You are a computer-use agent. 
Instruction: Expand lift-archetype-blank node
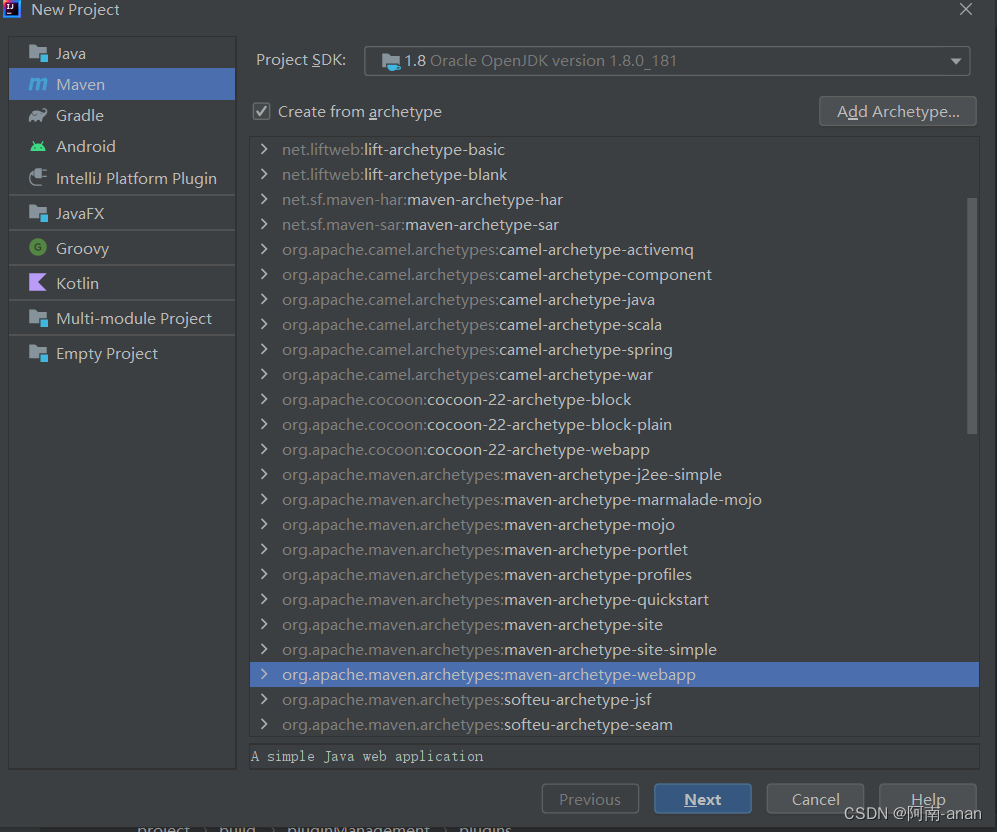click(x=264, y=174)
